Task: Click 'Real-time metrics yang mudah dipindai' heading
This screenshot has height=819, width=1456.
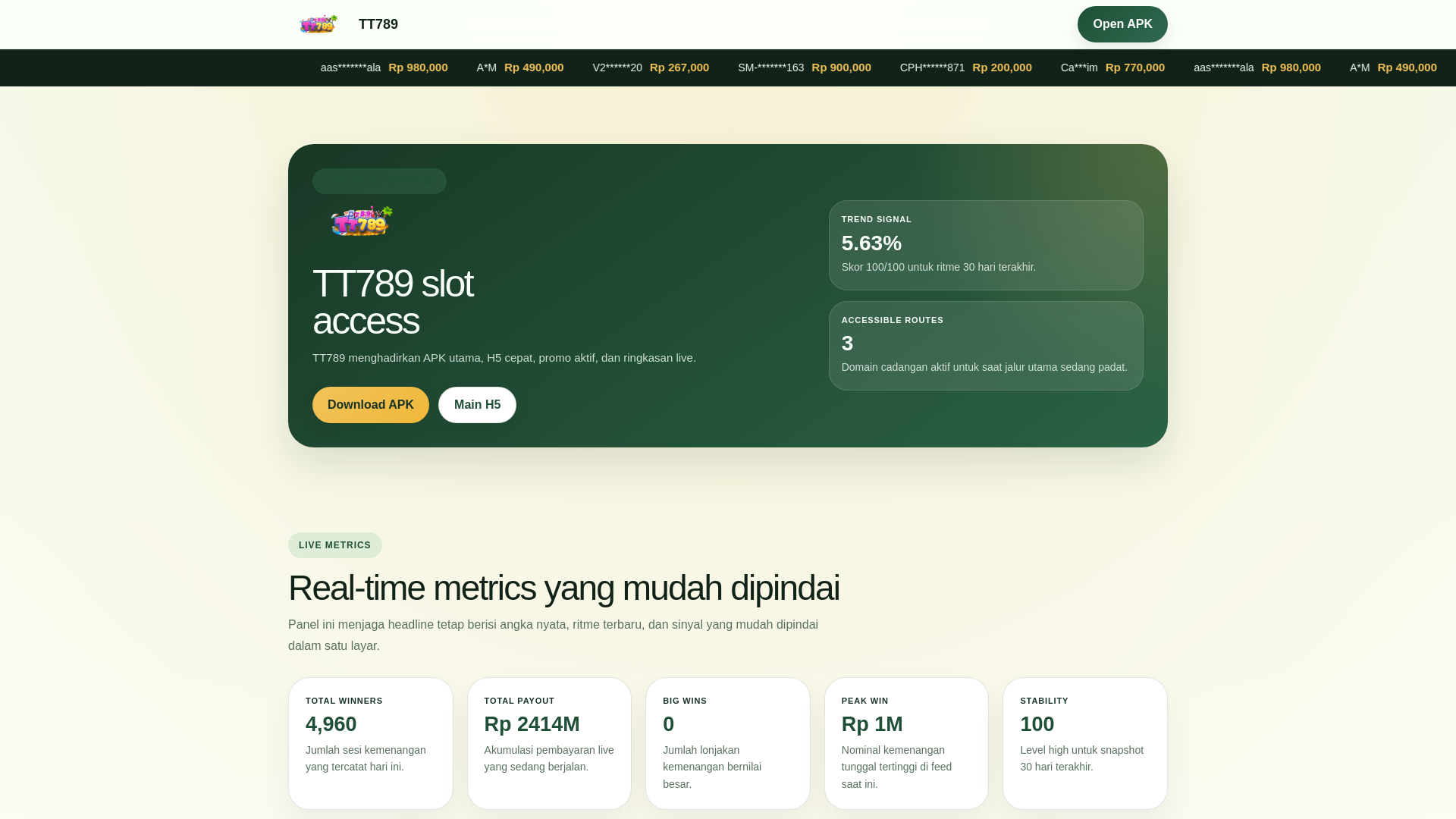Action: click(563, 588)
